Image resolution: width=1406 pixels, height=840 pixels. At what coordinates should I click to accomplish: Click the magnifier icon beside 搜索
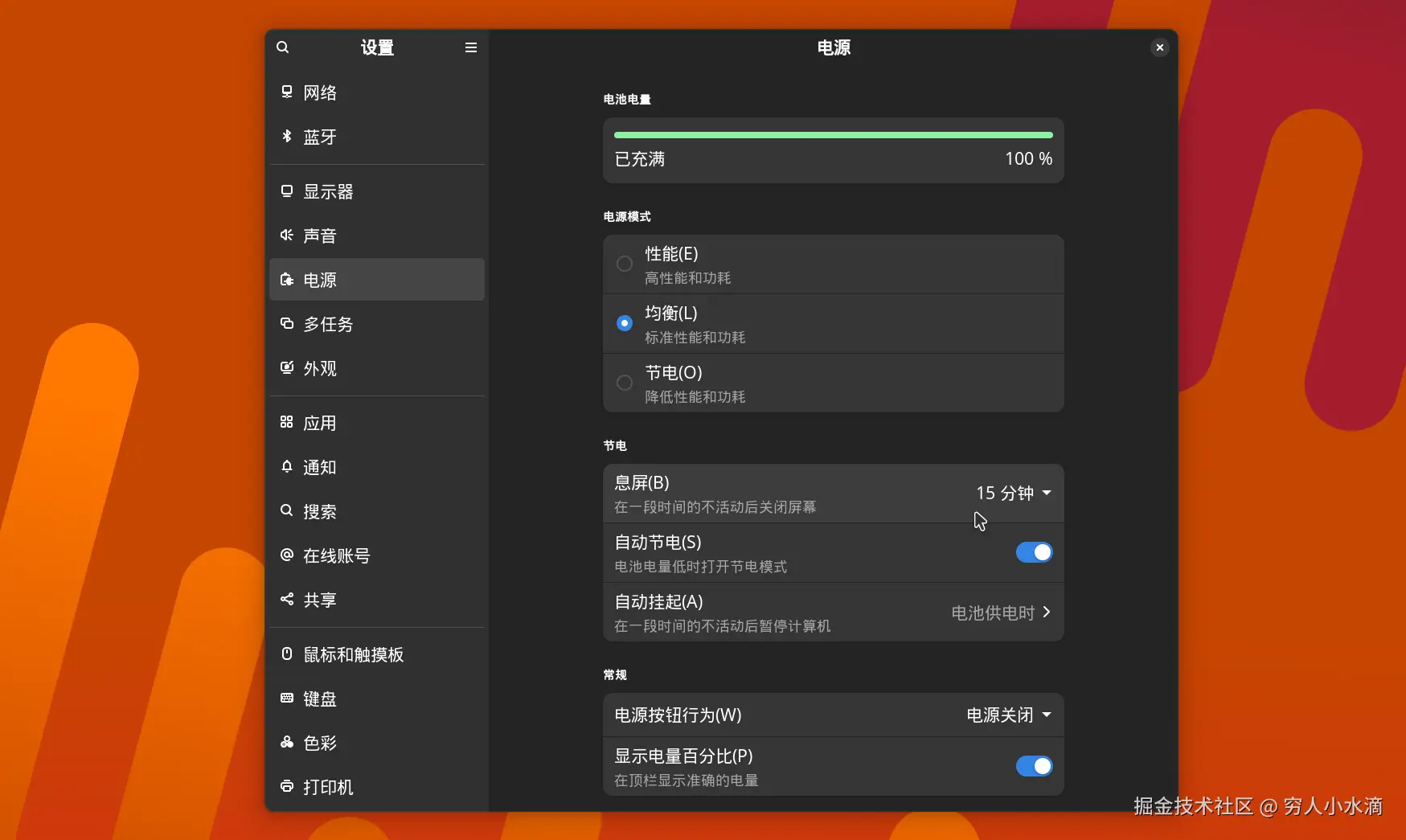(287, 510)
